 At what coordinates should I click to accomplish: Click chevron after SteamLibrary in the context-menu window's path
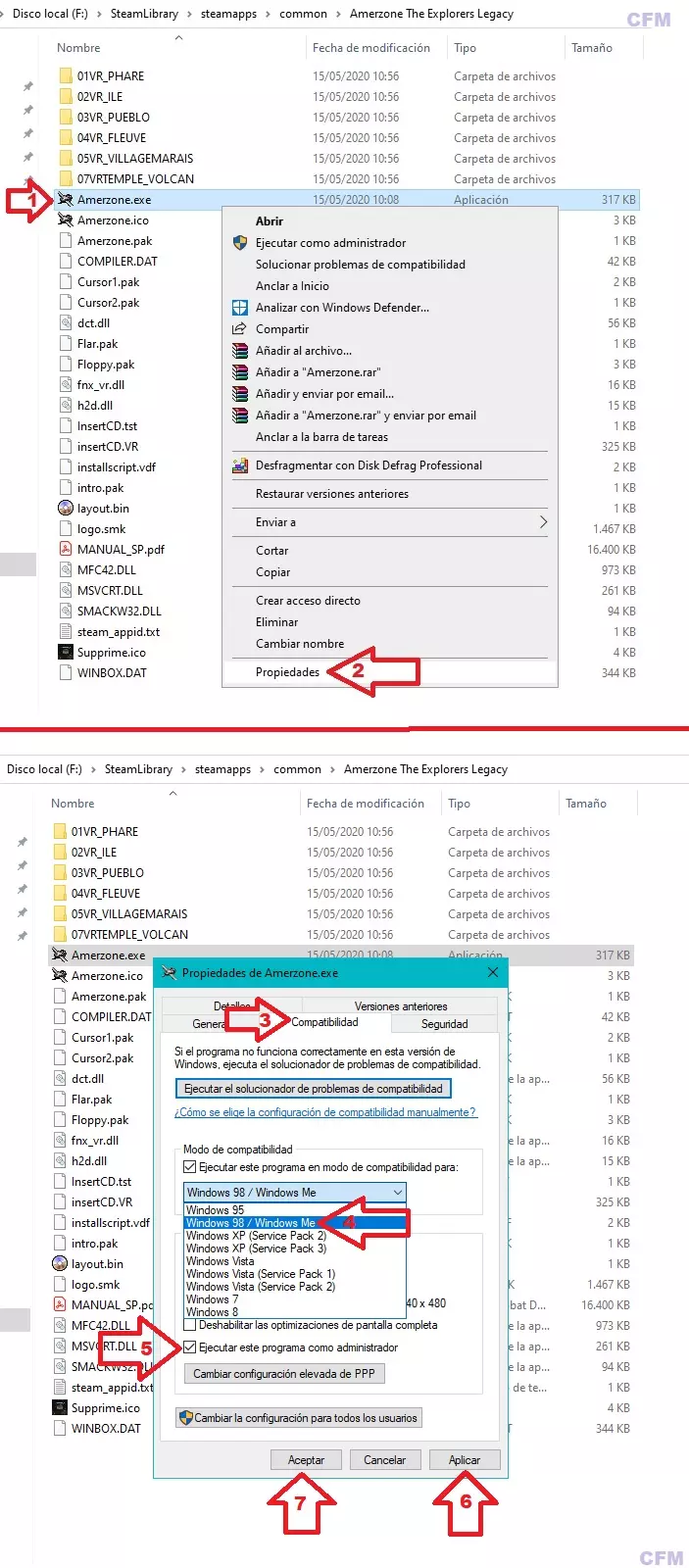189,14
